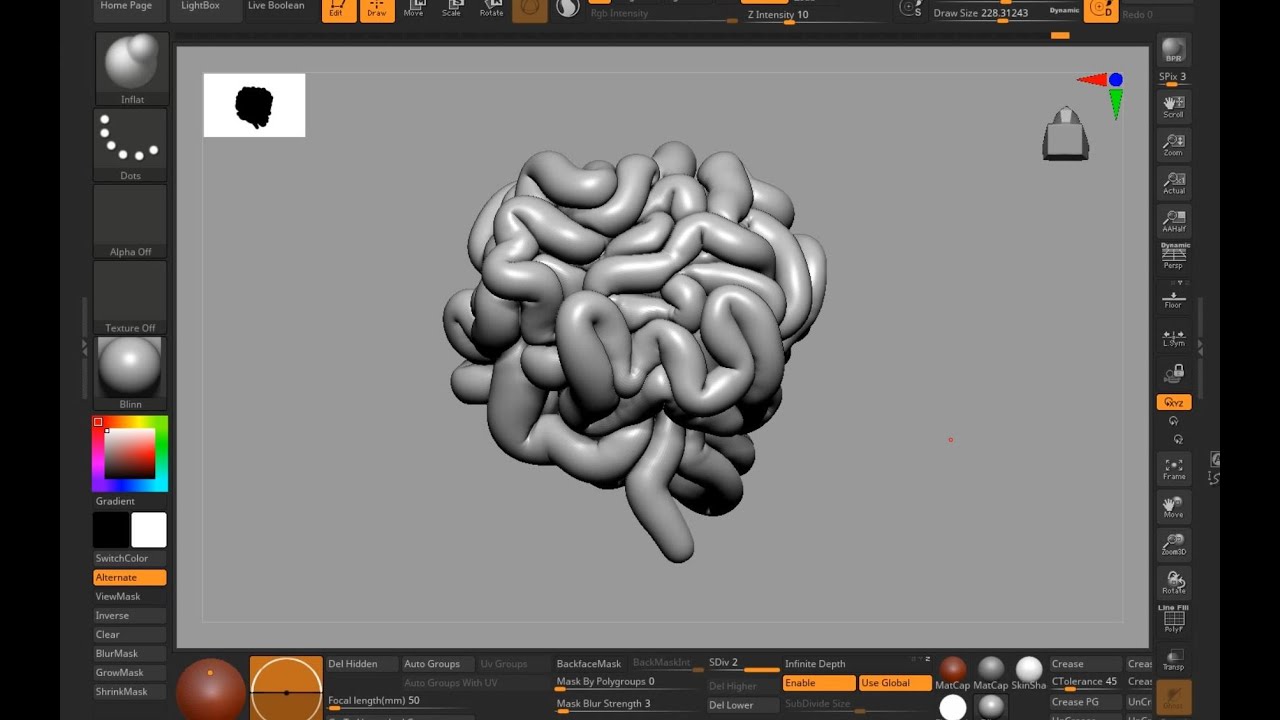
Task: Click the Zoom3D icon
Action: click(1173, 544)
